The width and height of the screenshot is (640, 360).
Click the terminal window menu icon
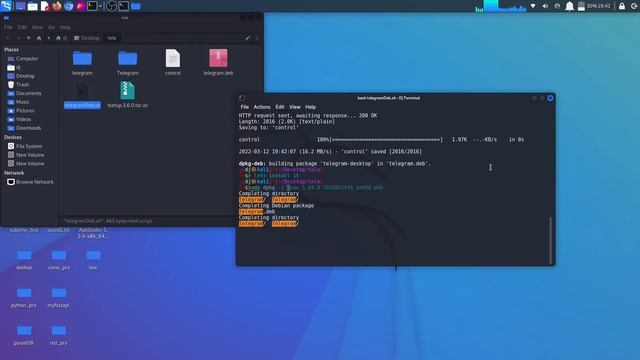[242, 98]
